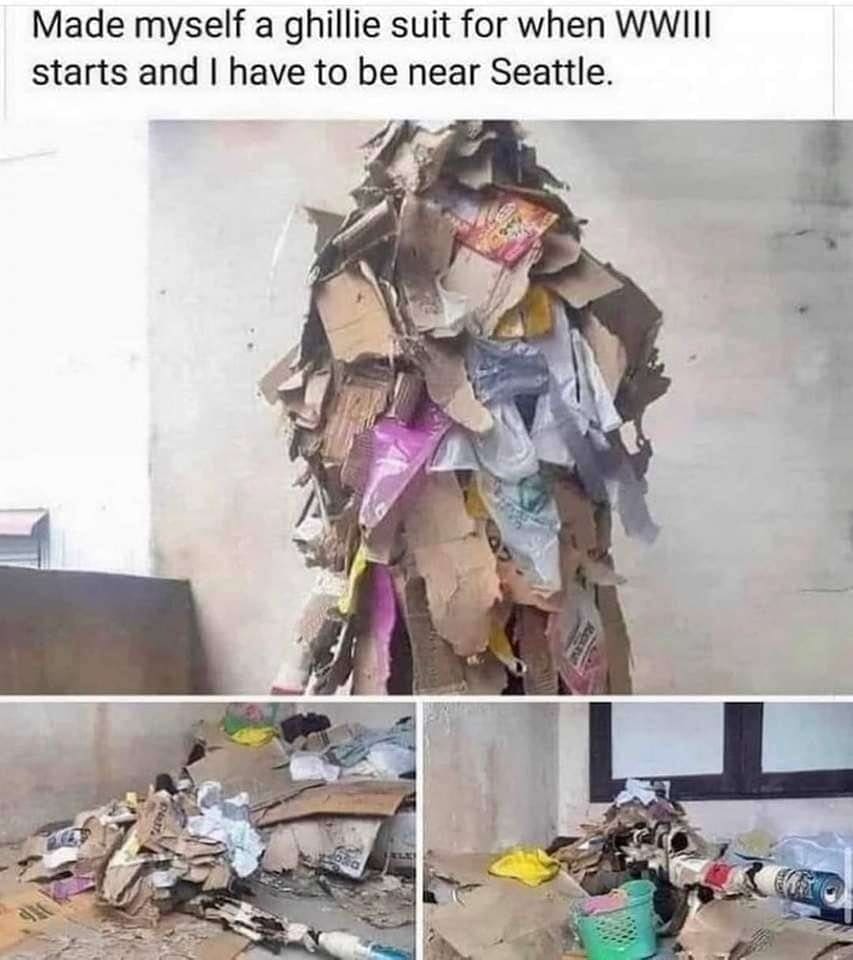Click the crumpled white plastic in left pile

point(227,830)
